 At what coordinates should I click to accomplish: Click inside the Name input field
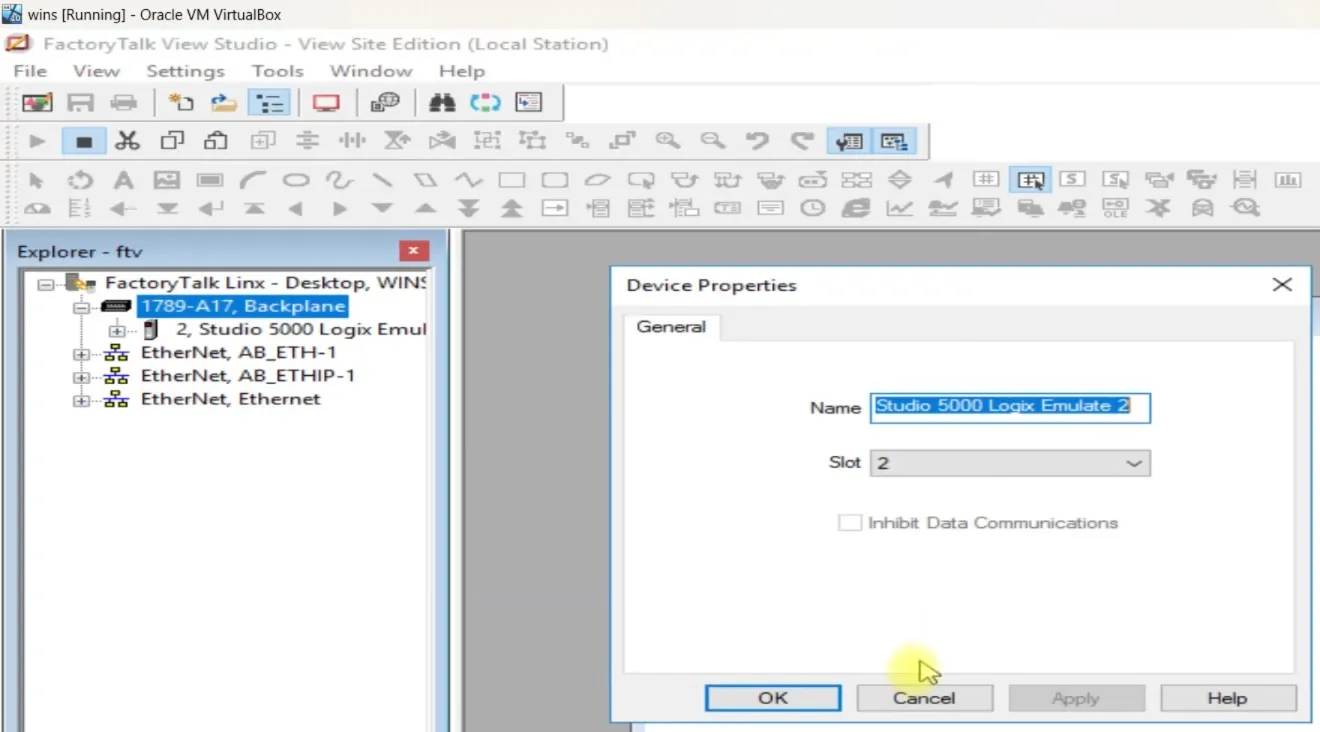(1010, 408)
